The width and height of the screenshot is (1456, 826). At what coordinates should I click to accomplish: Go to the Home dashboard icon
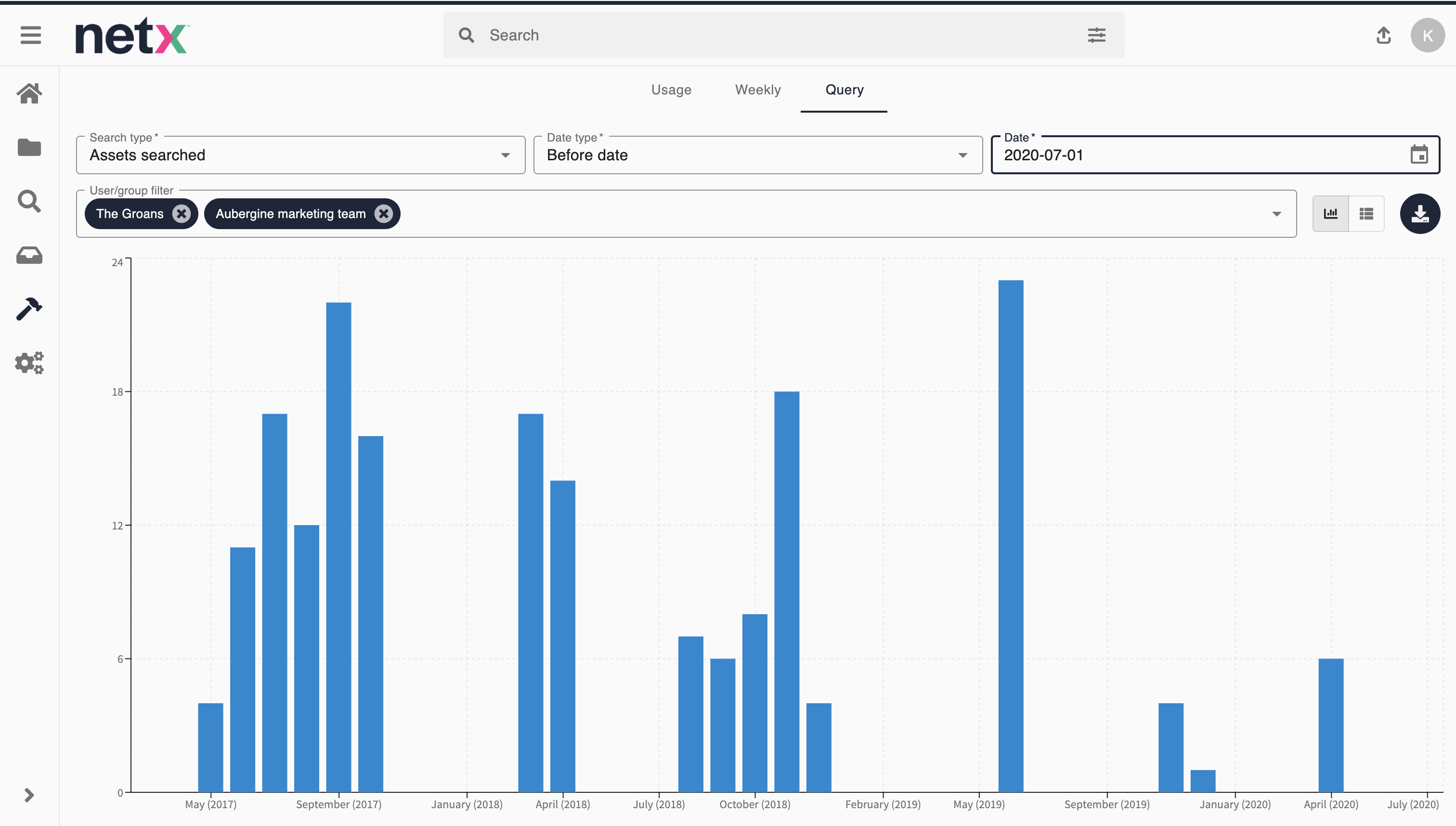(x=29, y=93)
